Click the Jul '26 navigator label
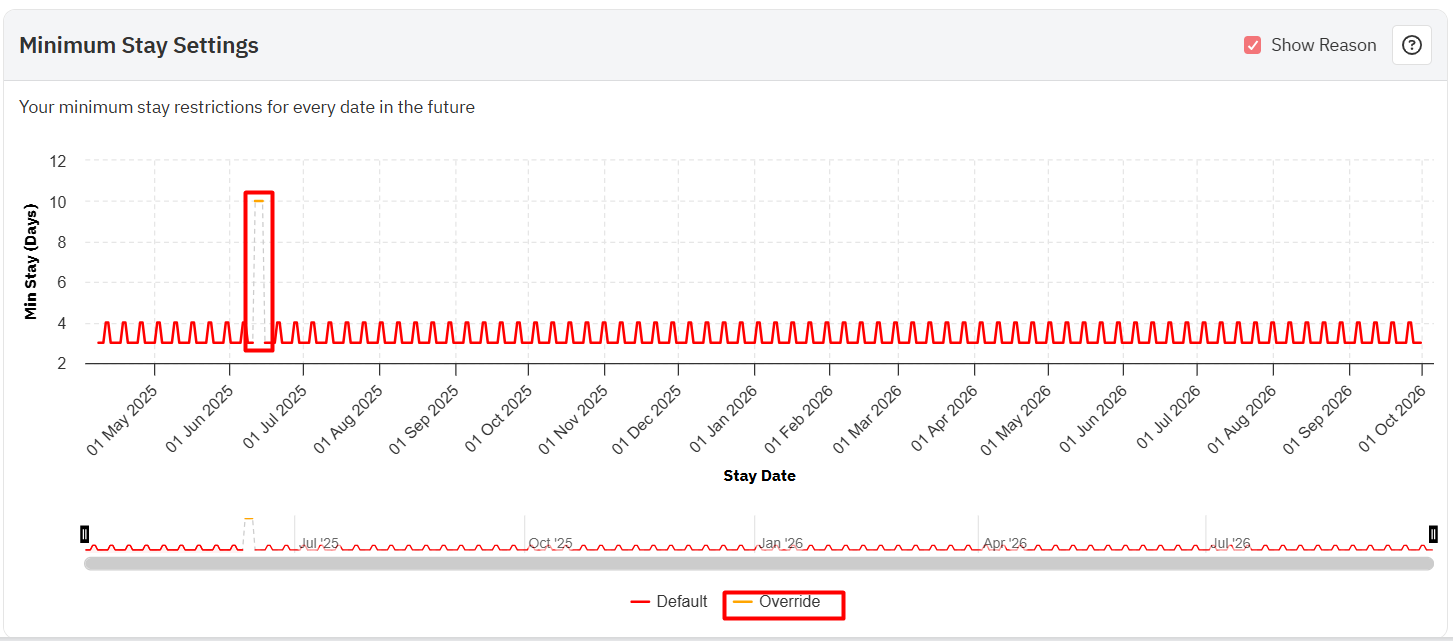Screen dimensions: 1453x641 (1230, 544)
